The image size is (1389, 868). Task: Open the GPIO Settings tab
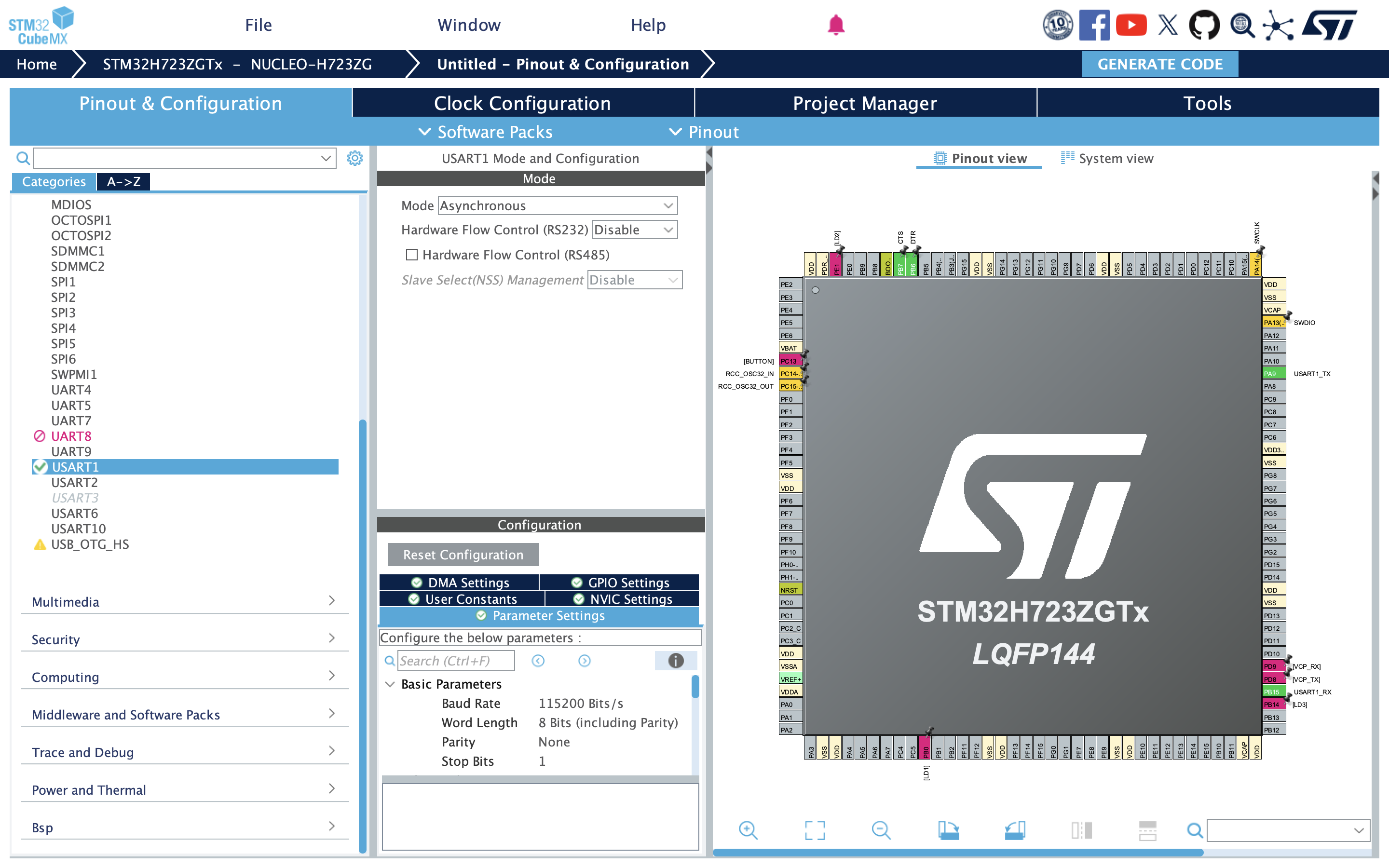click(620, 583)
